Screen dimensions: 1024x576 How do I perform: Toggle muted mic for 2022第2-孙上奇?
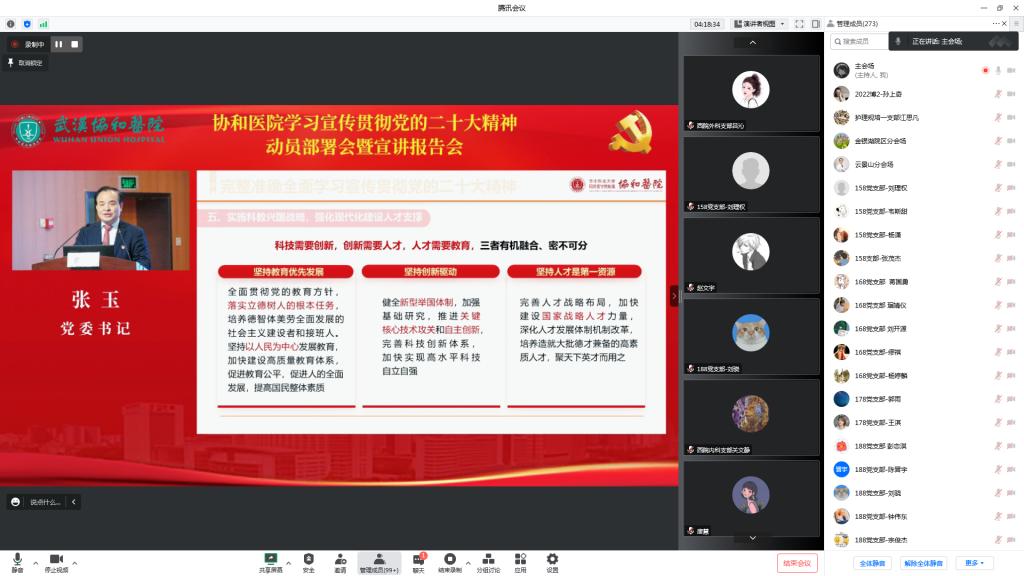(999, 94)
